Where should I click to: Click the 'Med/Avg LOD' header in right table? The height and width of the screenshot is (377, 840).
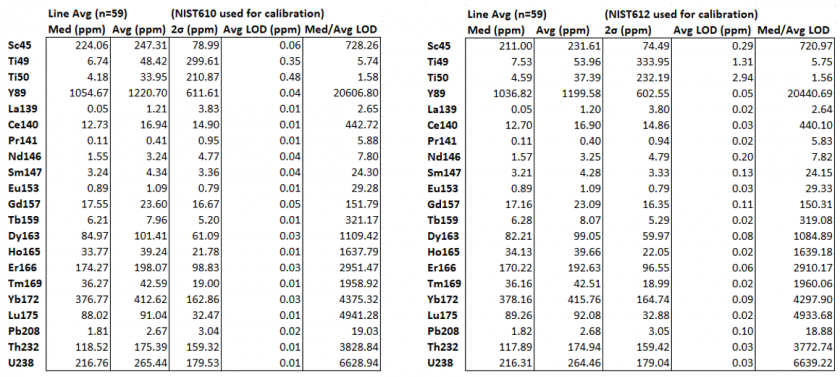(793, 30)
